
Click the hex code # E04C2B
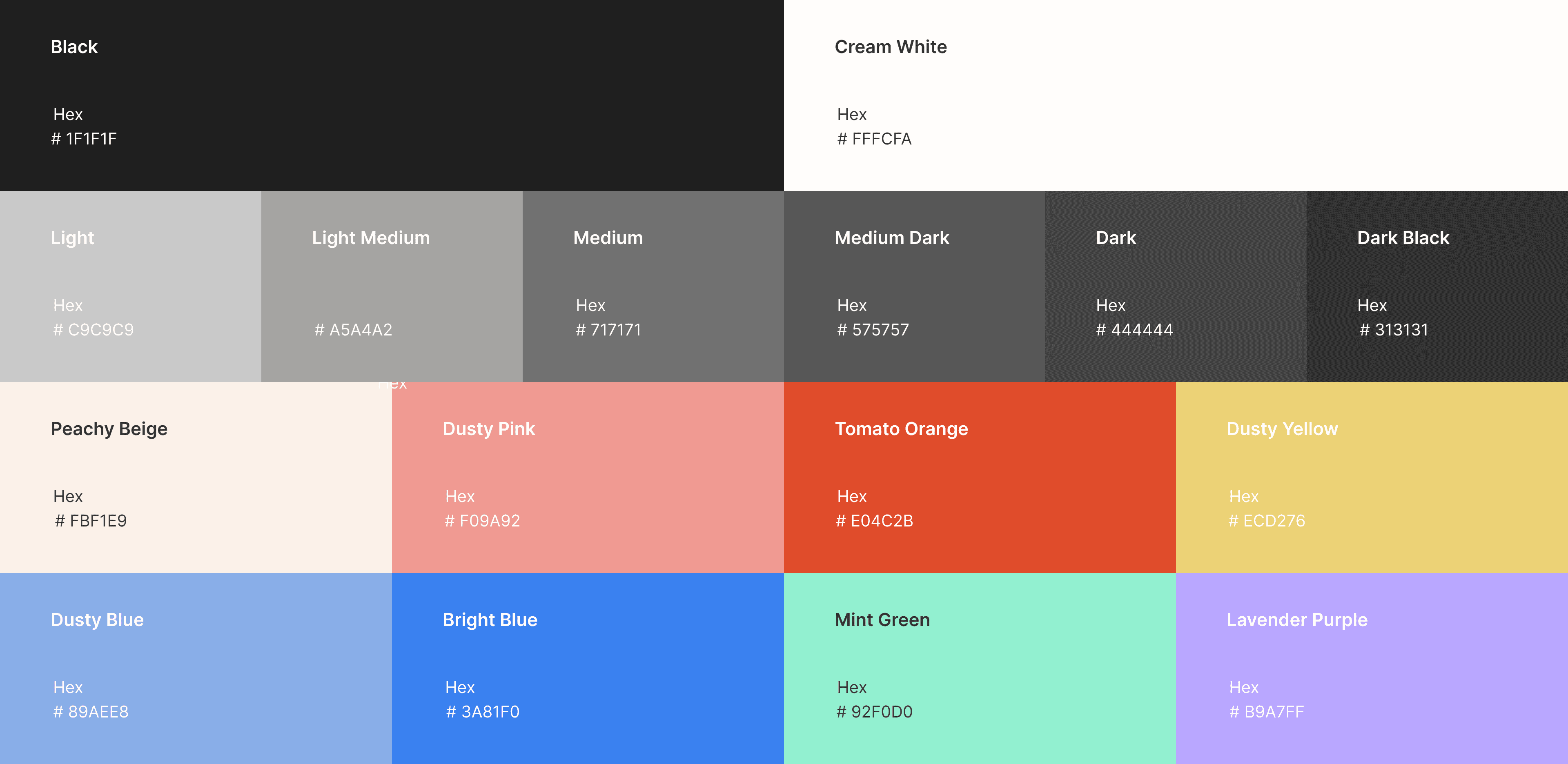pyautogui.click(x=874, y=521)
